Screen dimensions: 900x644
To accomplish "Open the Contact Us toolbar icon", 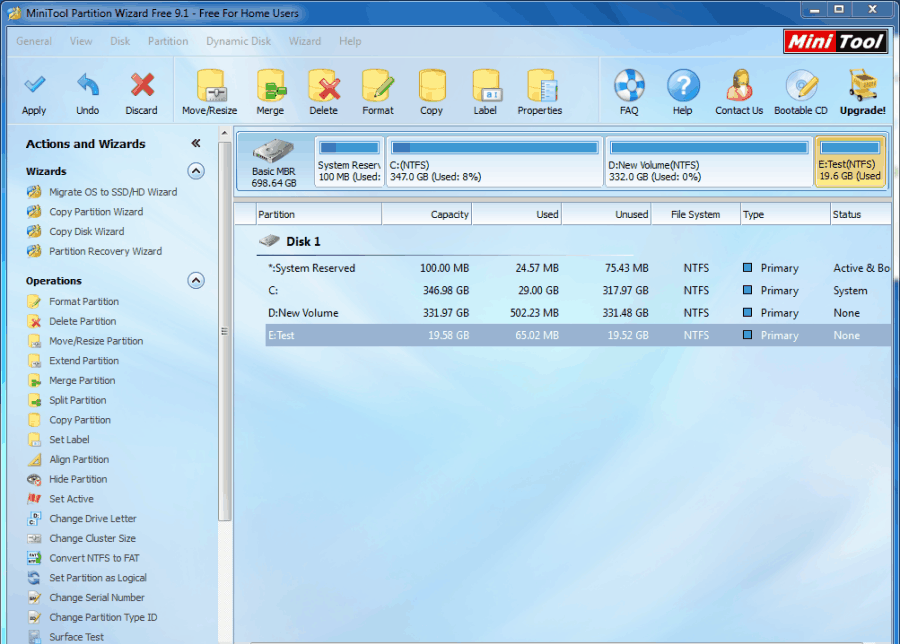I will (x=739, y=93).
